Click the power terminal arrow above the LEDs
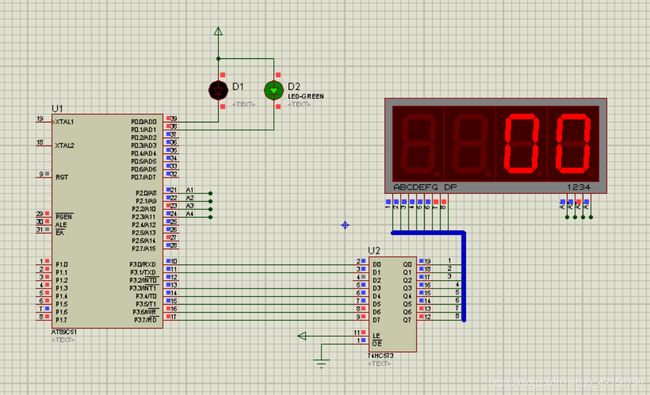This screenshot has width=650, height=395. 218,32
